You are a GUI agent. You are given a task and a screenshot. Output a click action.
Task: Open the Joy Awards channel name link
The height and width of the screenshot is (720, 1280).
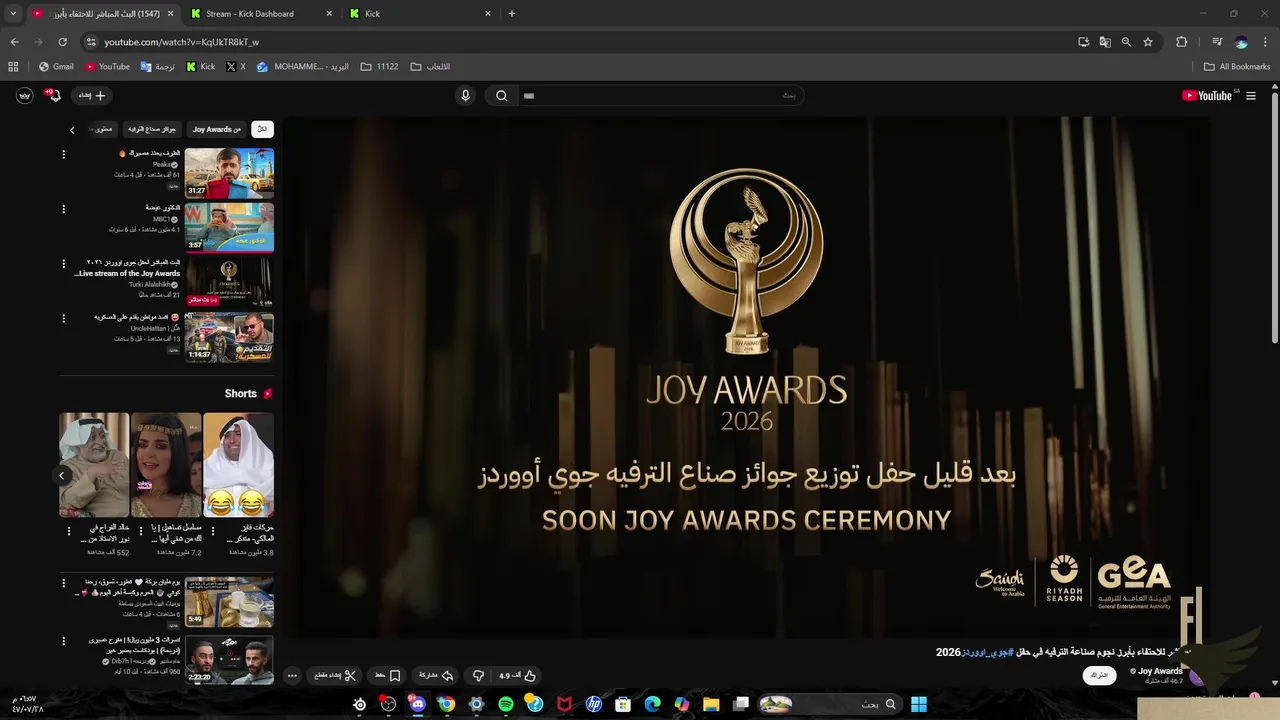tap(1160, 671)
